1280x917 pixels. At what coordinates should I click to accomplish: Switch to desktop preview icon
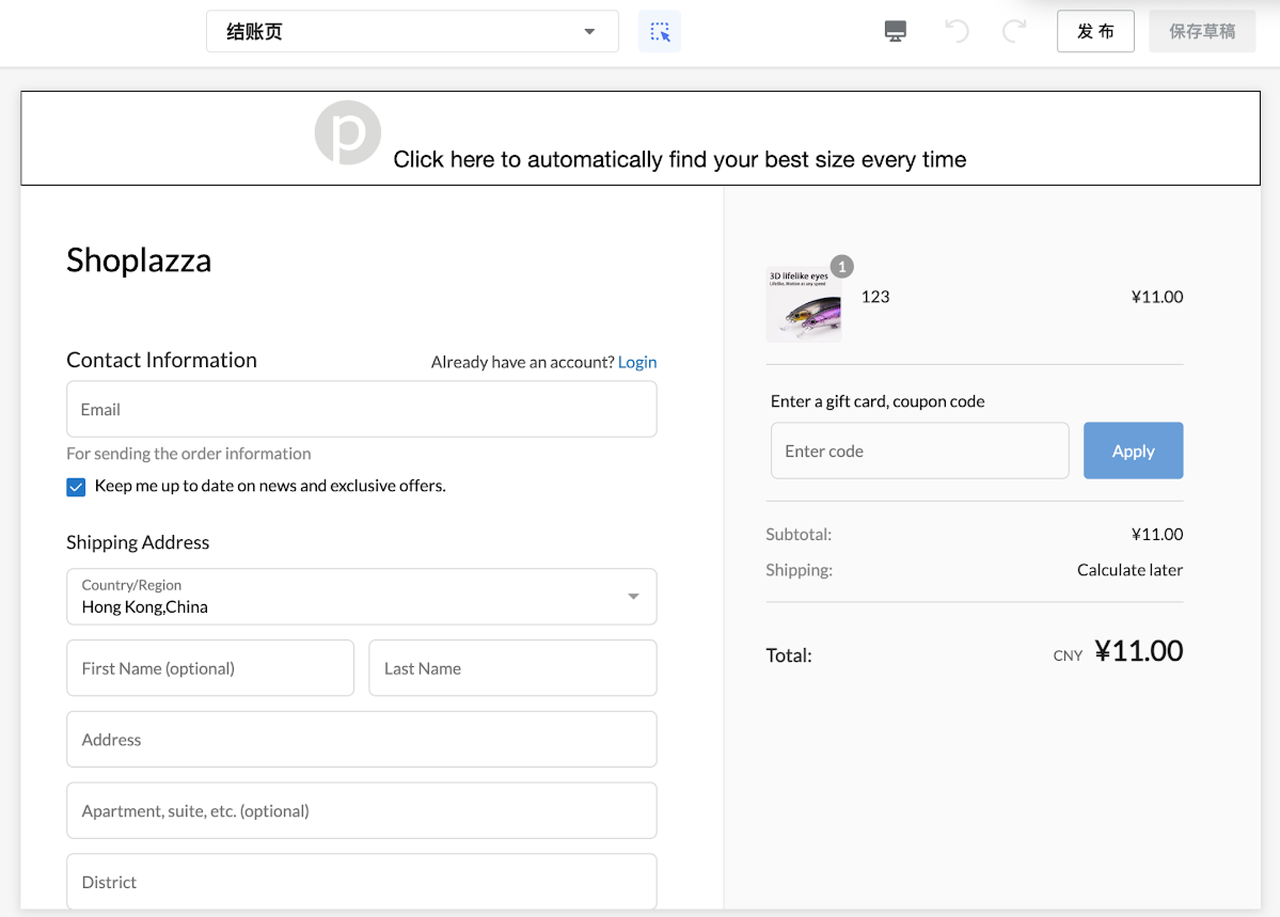click(895, 32)
